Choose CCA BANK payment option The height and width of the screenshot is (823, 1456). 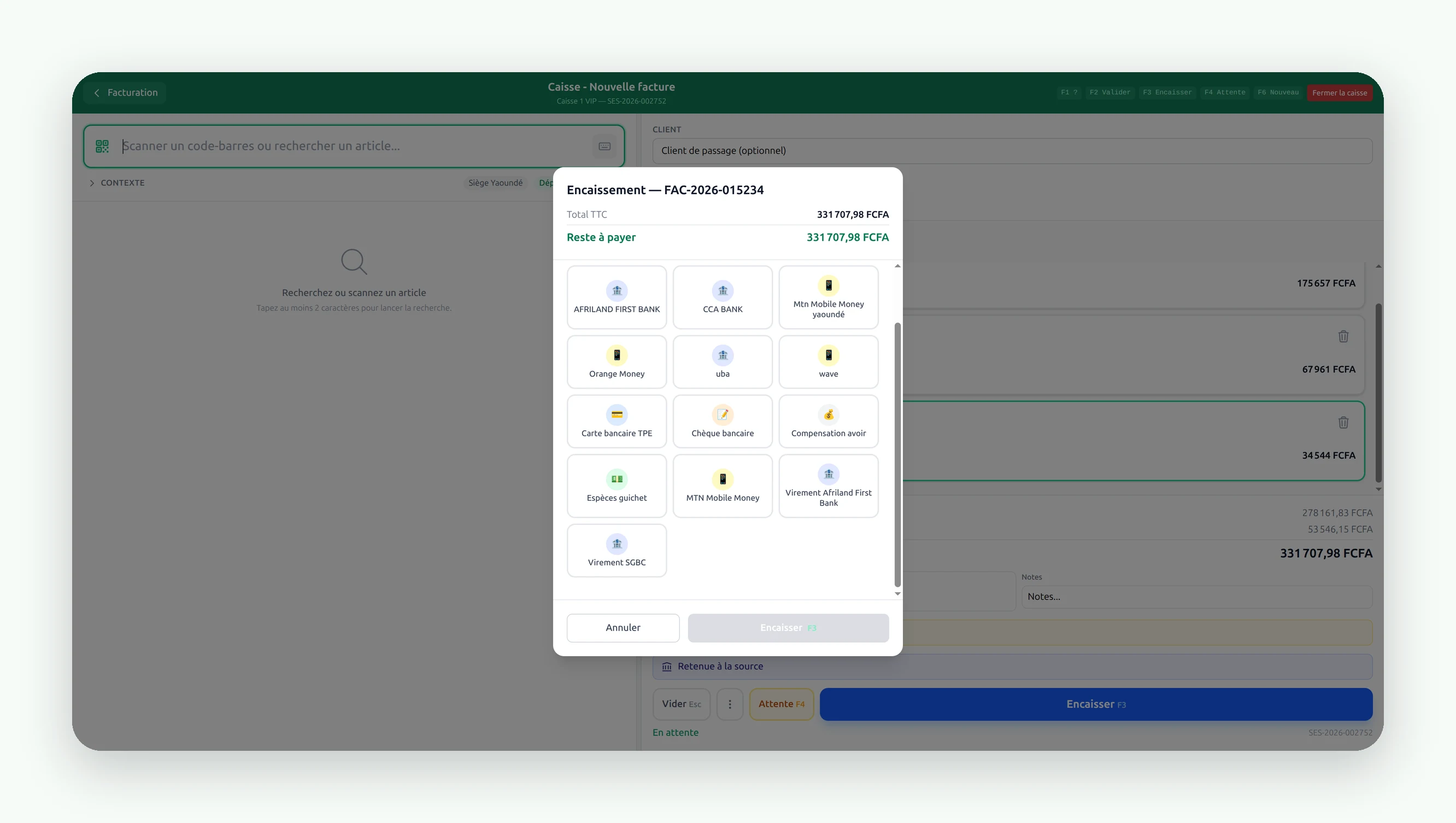tap(723, 297)
